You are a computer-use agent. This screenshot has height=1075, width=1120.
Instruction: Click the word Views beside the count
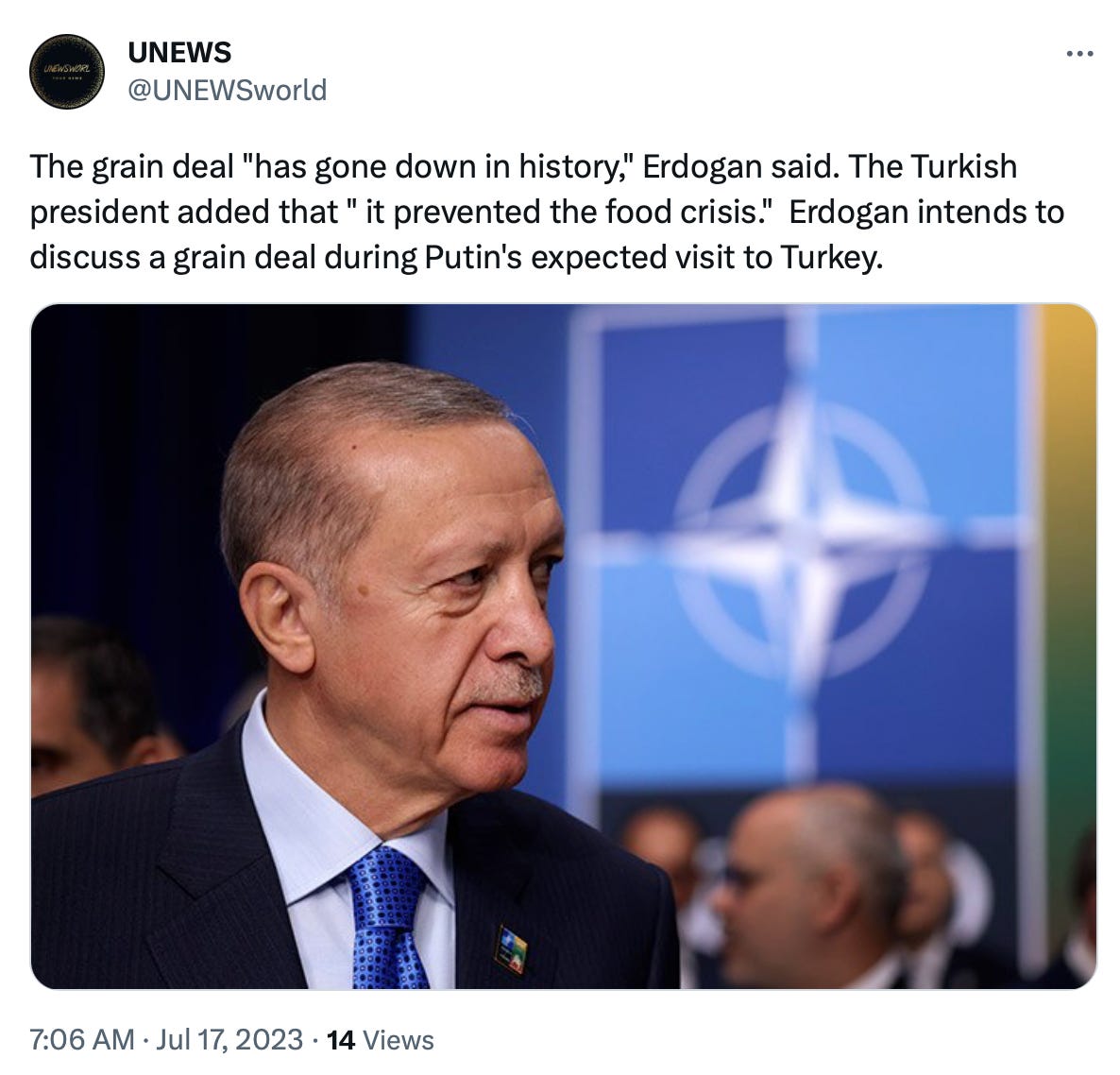399,1040
